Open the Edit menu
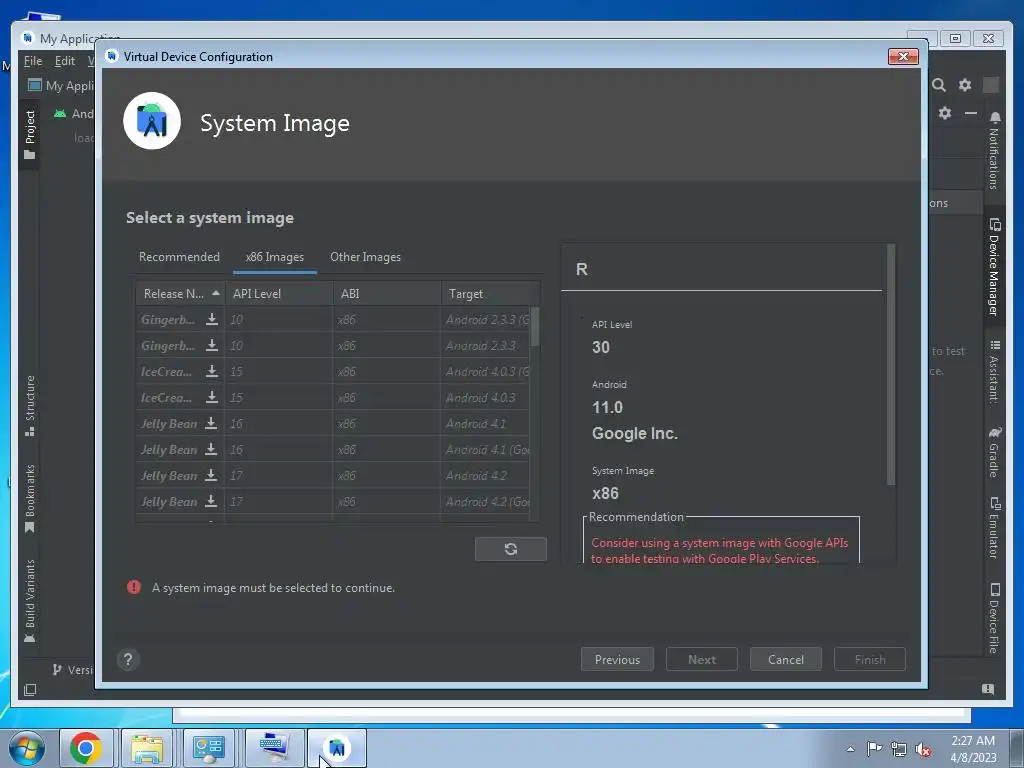This screenshot has width=1024, height=768. (x=65, y=61)
